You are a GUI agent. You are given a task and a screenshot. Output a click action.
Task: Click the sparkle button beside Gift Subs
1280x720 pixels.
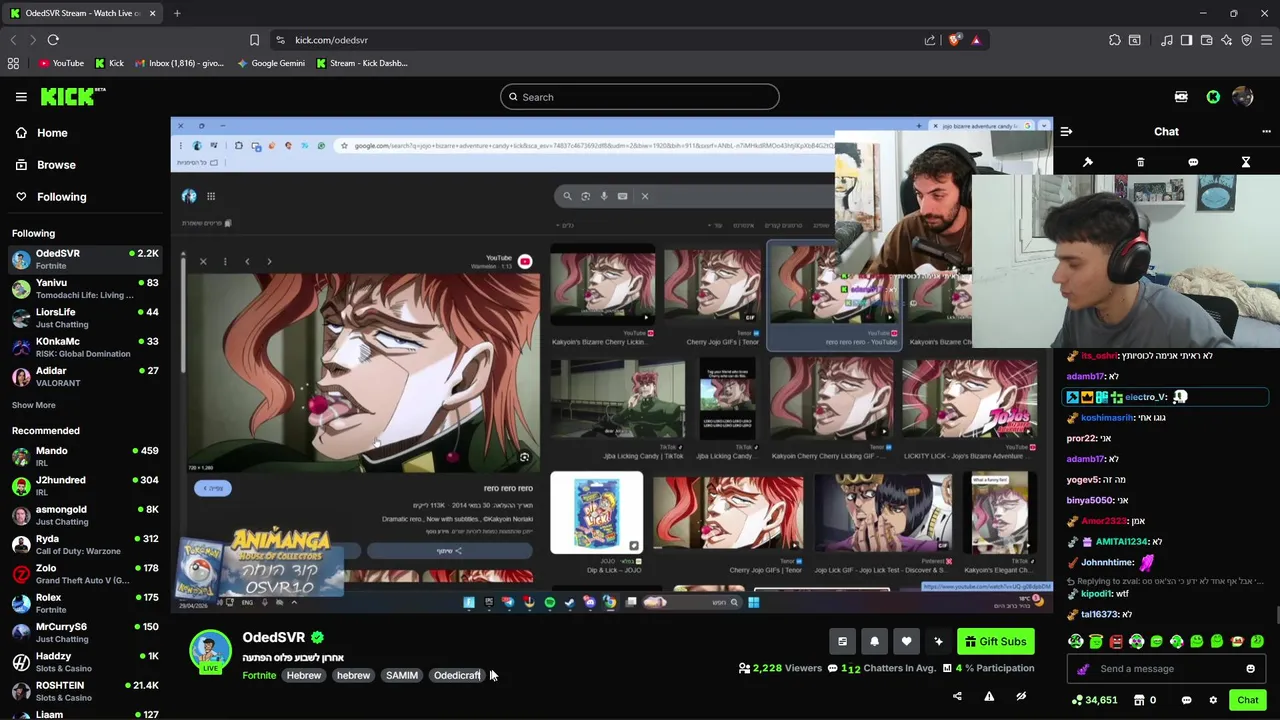(x=938, y=642)
